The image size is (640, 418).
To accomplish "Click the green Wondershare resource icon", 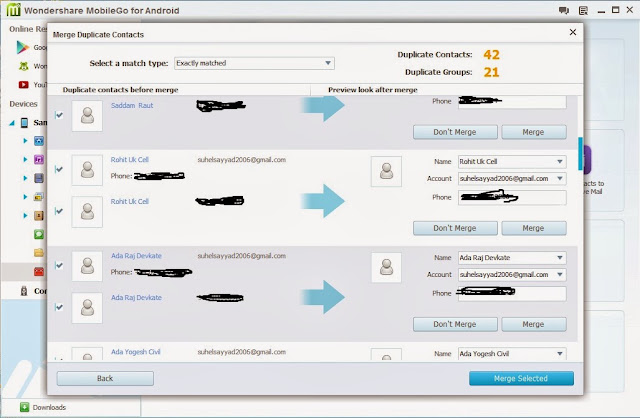I will [x=24, y=66].
